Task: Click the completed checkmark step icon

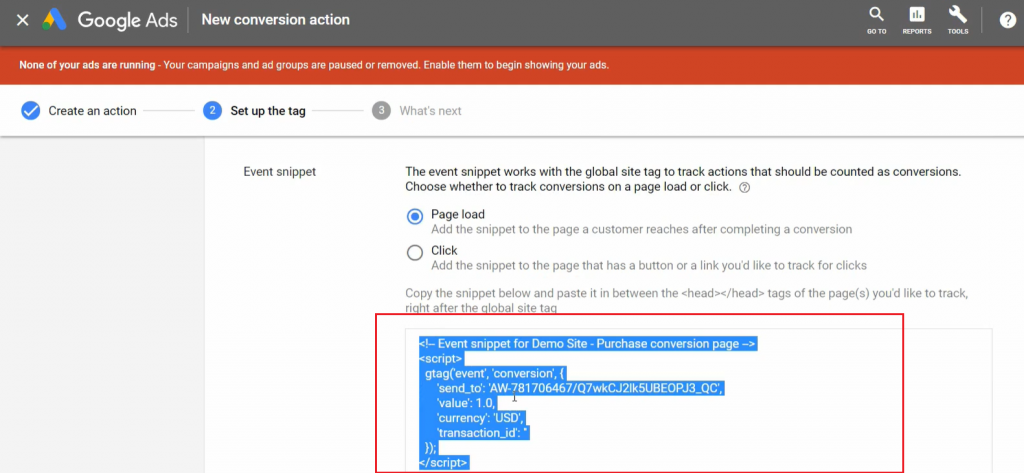Action: [30, 111]
